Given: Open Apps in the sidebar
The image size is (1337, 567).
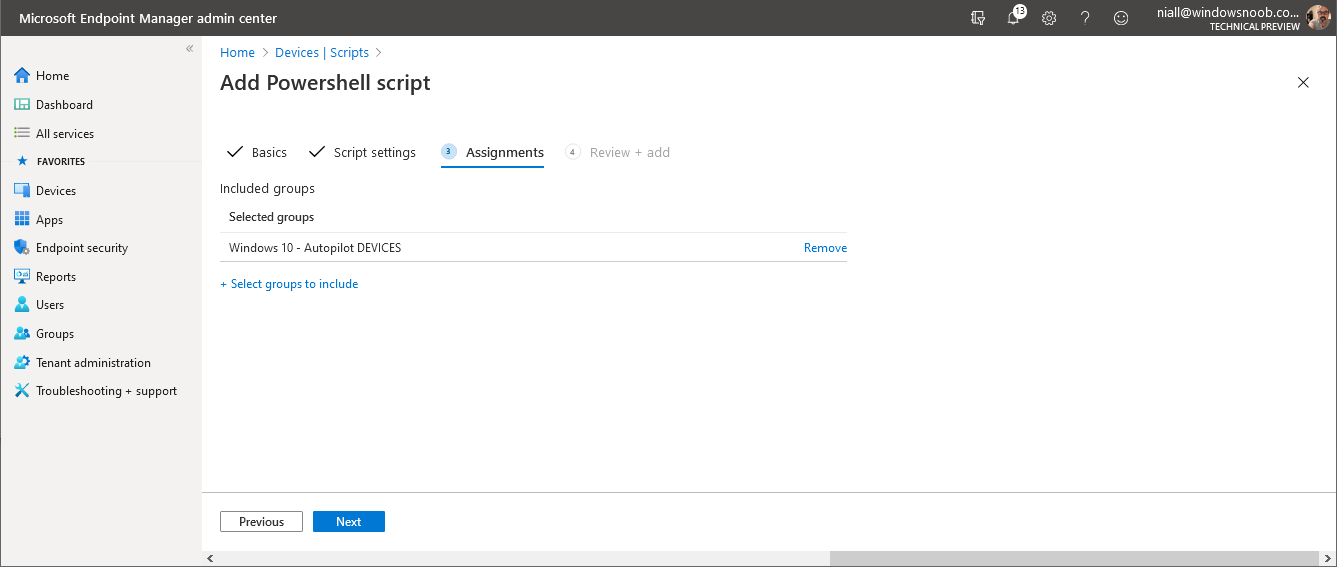Looking at the screenshot, I should pyautogui.click(x=50, y=220).
